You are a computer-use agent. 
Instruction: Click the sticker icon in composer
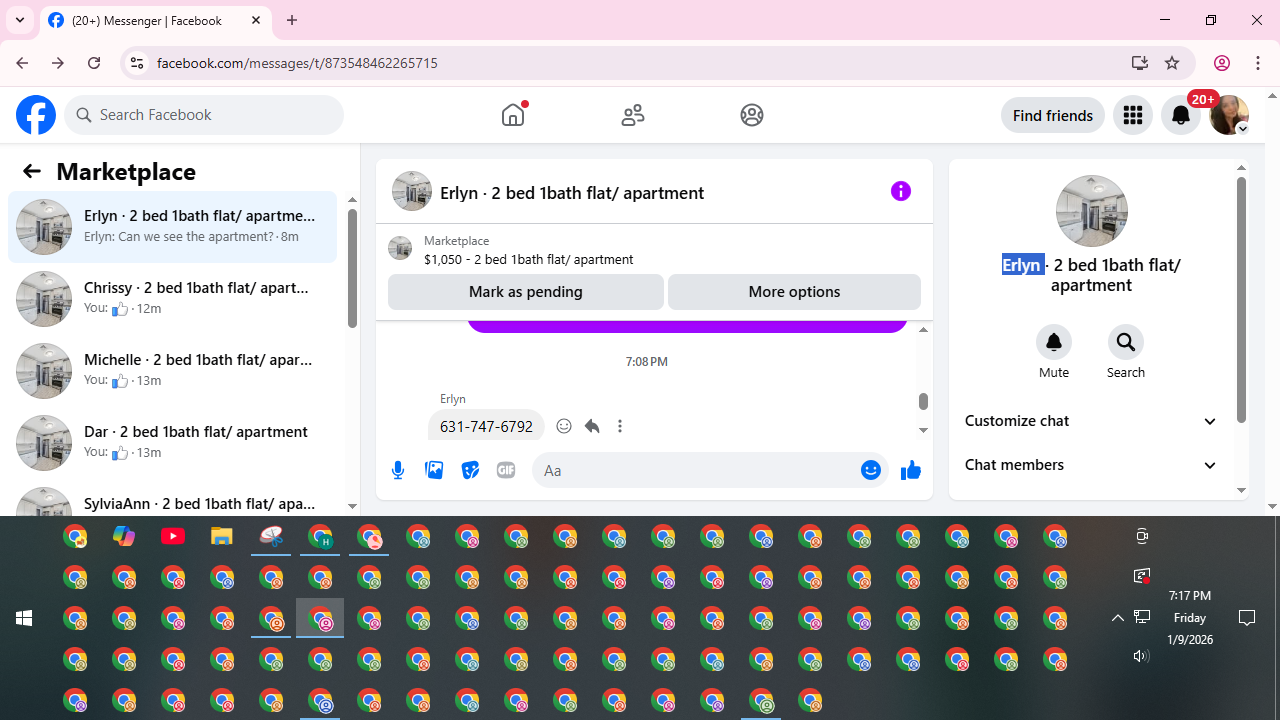[470, 470]
